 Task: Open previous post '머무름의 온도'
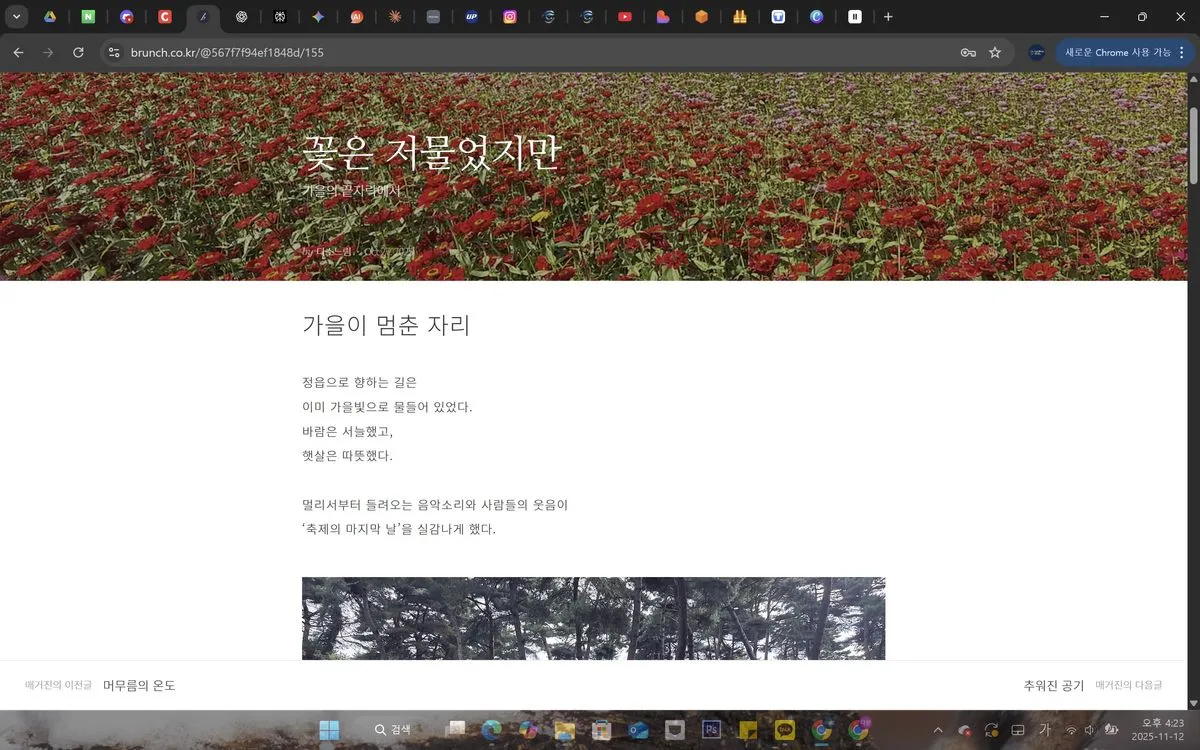point(139,686)
